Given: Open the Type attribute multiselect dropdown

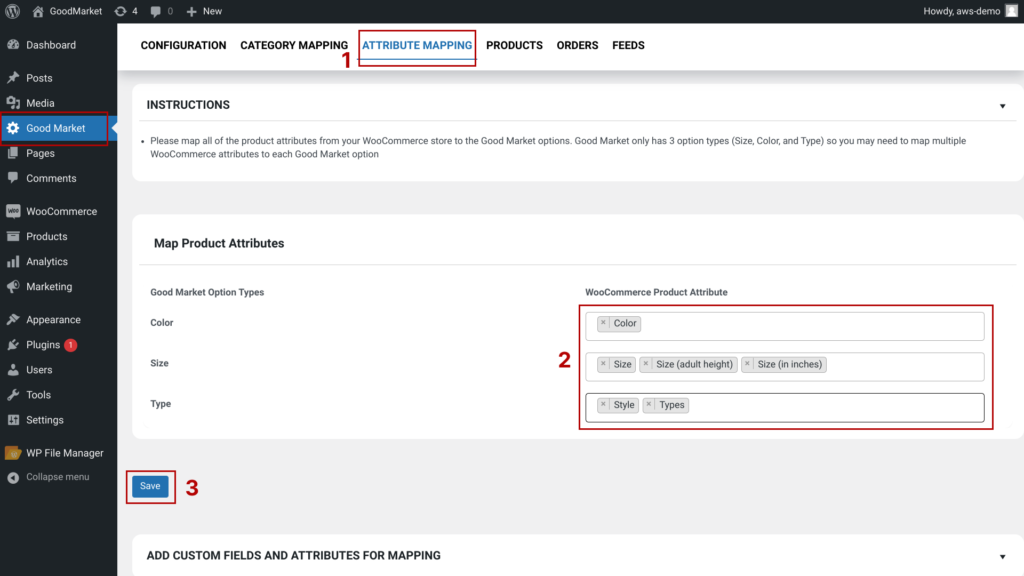Looking at the screenshot, I should click(x=830, y=406).
